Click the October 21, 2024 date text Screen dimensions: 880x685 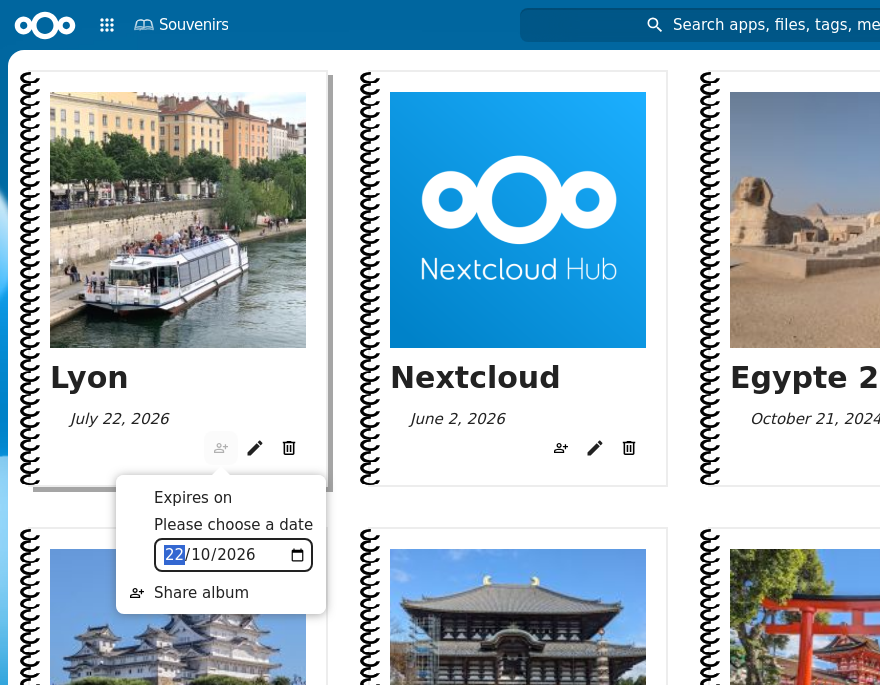tap(815, 419)
